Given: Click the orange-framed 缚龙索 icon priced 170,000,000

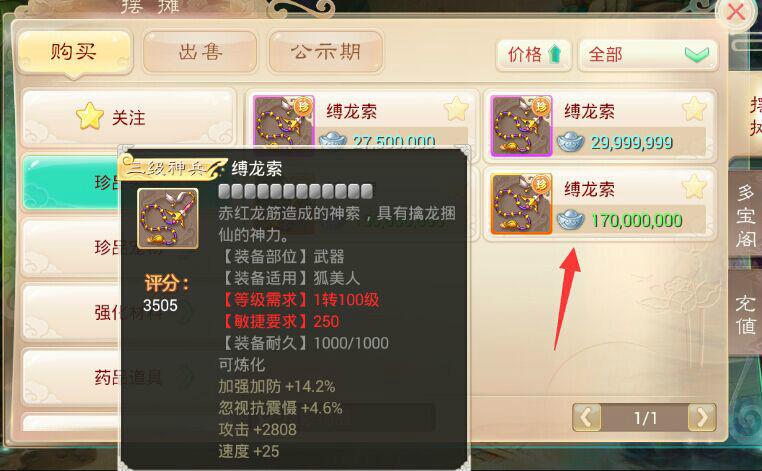Looking at the screenshot, I should 521,204.
